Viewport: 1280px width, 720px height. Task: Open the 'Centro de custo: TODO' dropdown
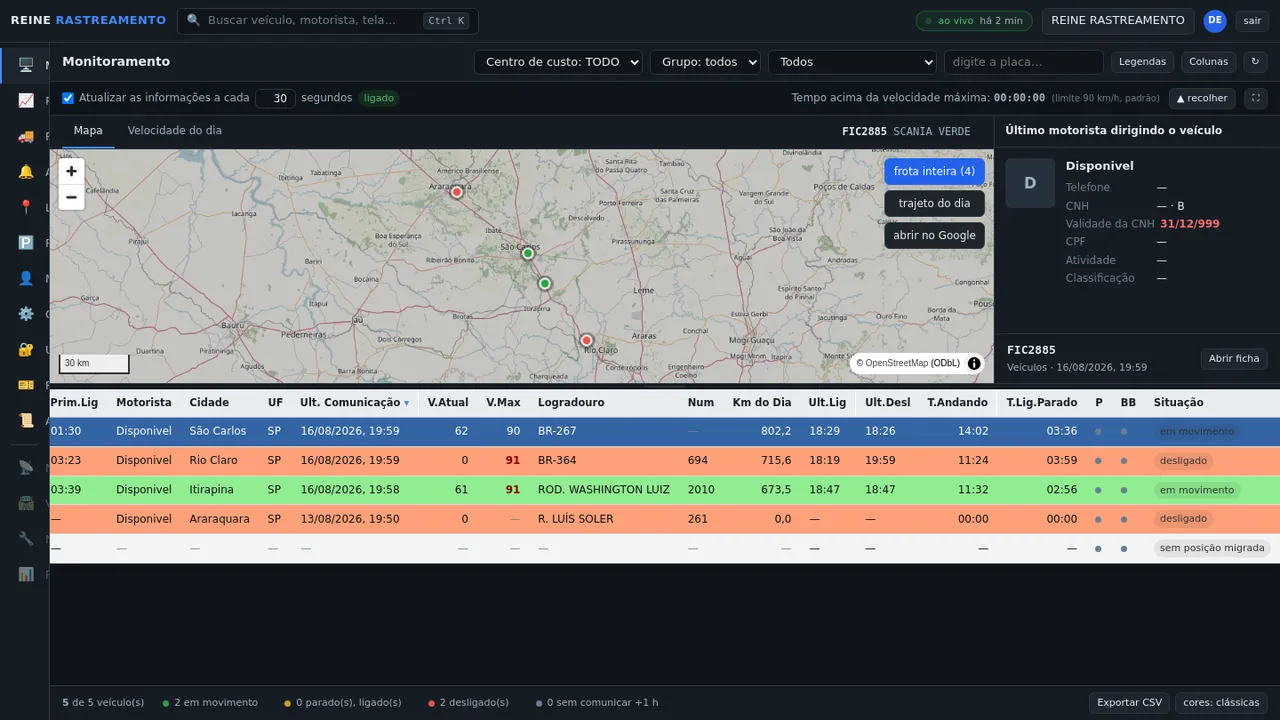tap(558, 62)
